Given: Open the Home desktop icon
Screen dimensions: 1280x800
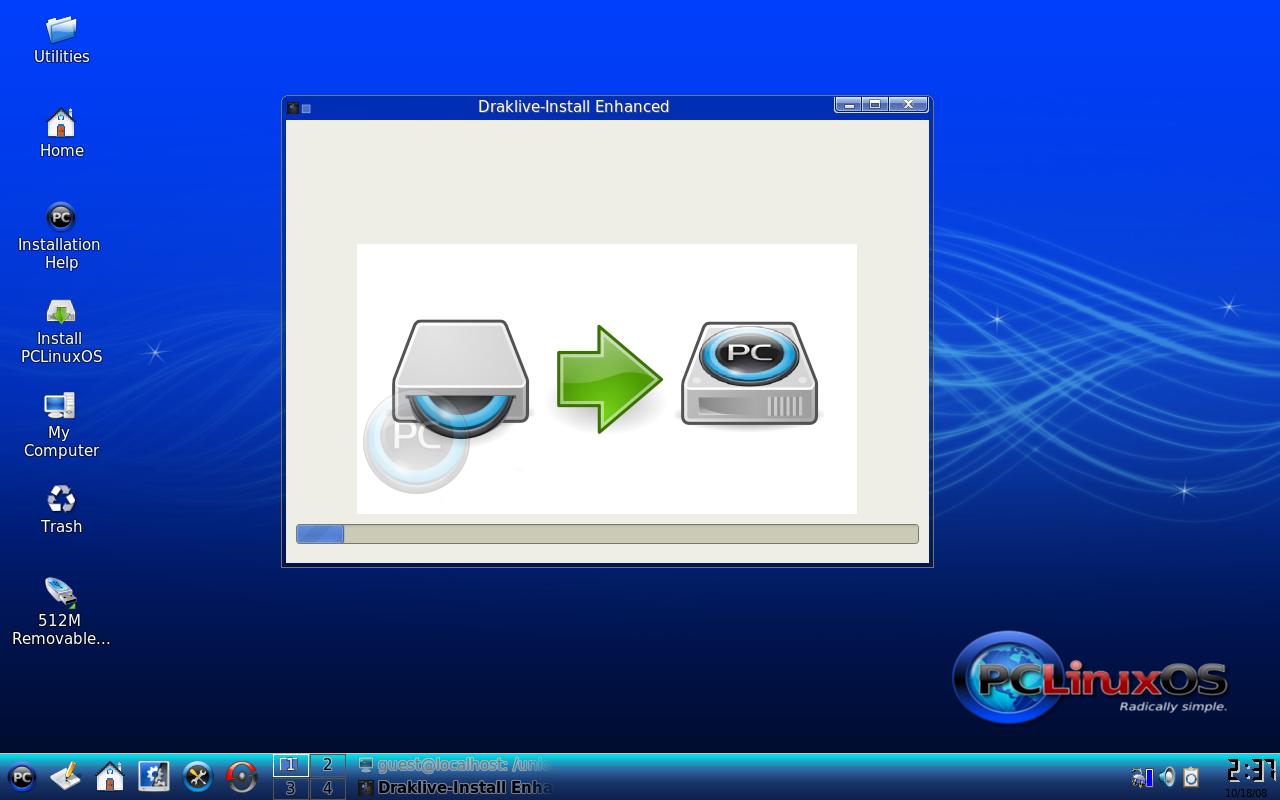Looking at the screenshot, I should [x=61, y=134].
